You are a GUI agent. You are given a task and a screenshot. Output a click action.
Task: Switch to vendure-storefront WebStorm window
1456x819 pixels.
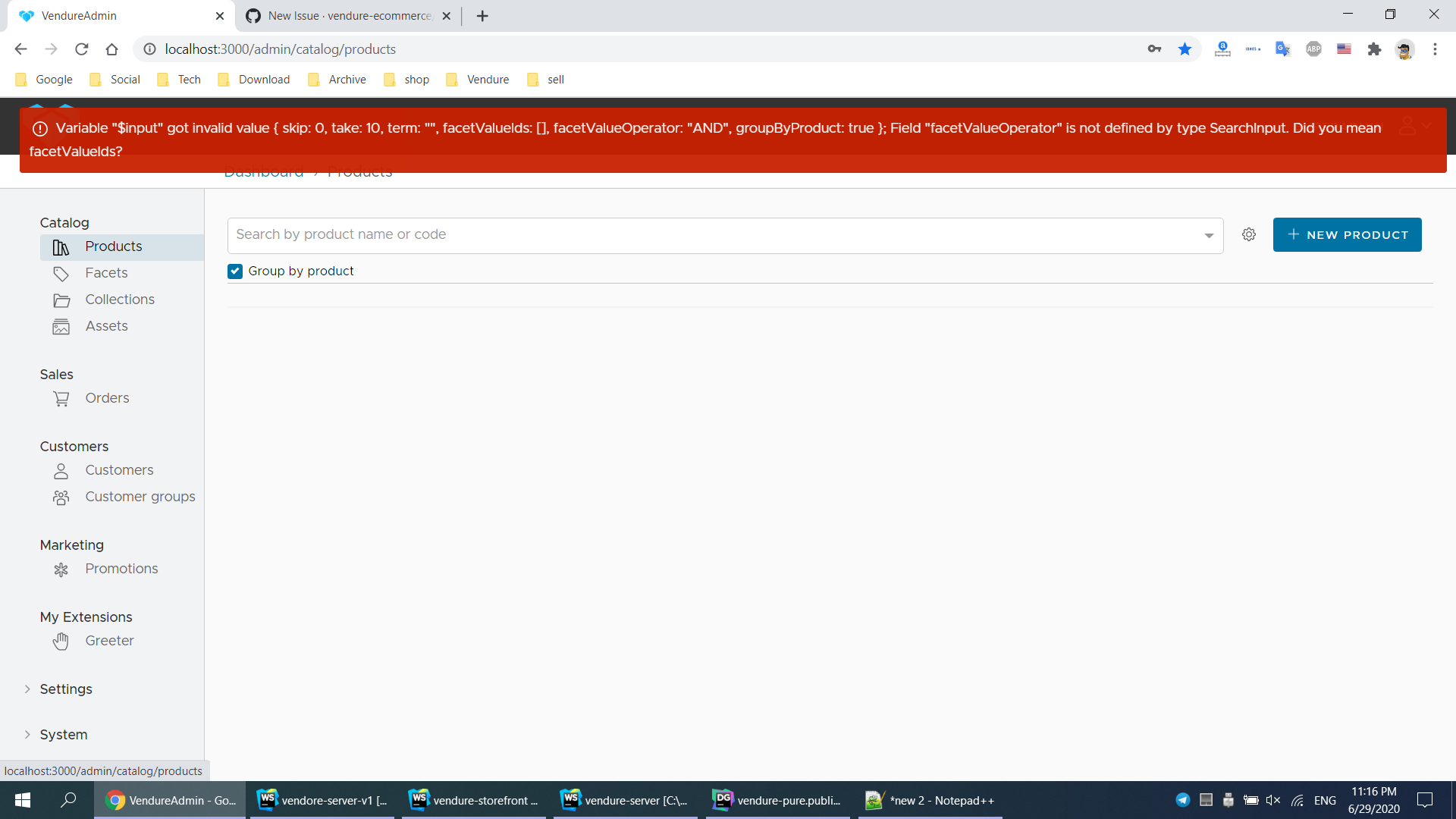474,800
